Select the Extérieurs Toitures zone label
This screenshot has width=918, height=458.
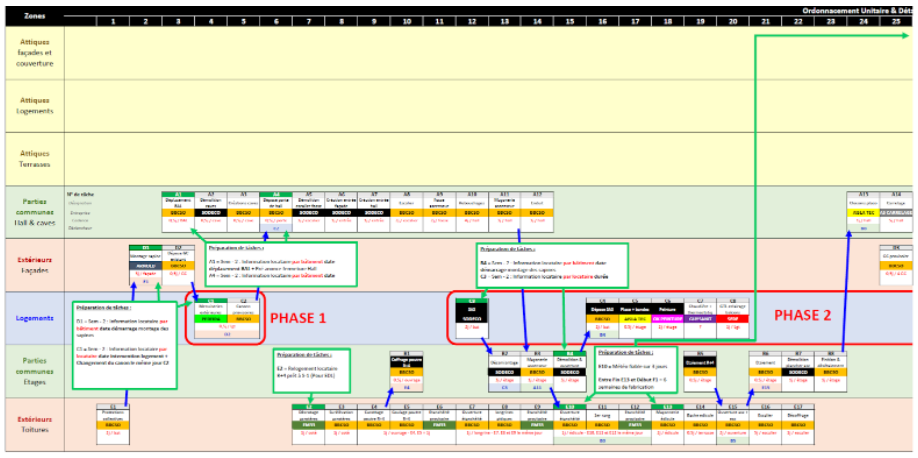(33, 423)
